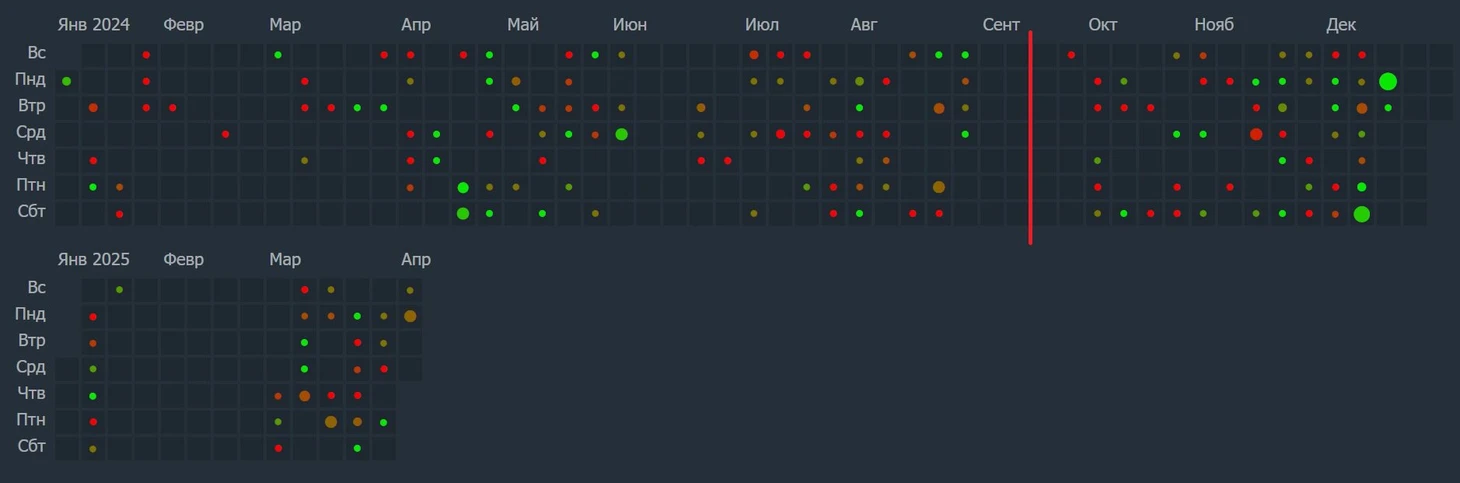Click the largest orange dot in the 2025 Friday row
Viewport: 1460px width, 483px height.
click(x=331, y=422)
